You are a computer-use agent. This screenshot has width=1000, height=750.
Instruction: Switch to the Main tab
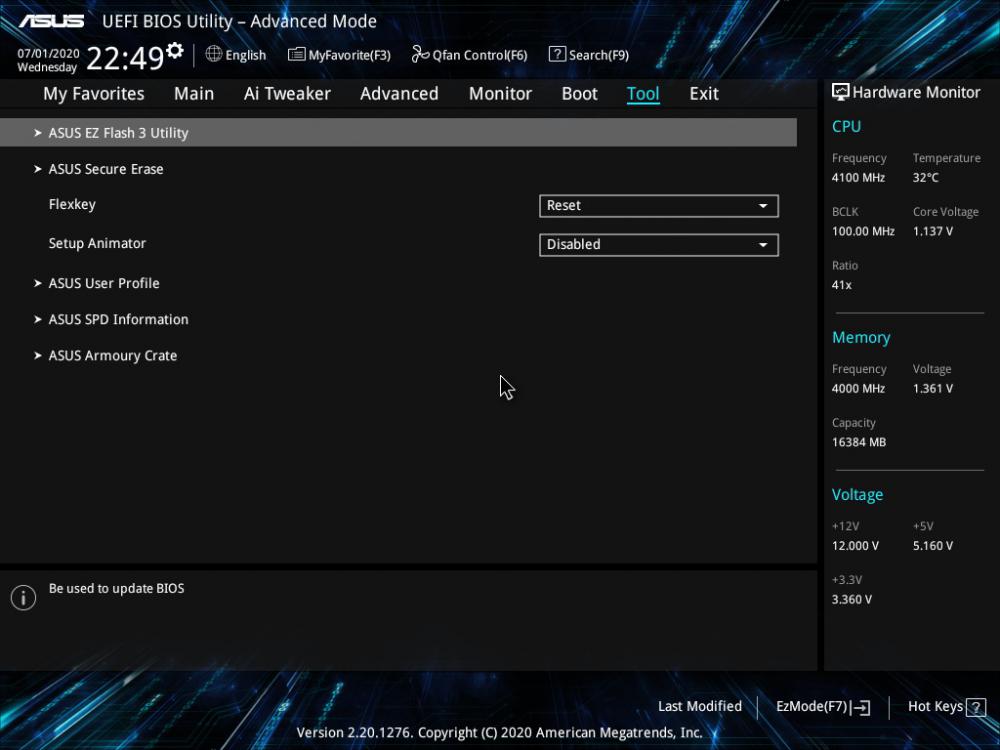(x=194, y=94)
